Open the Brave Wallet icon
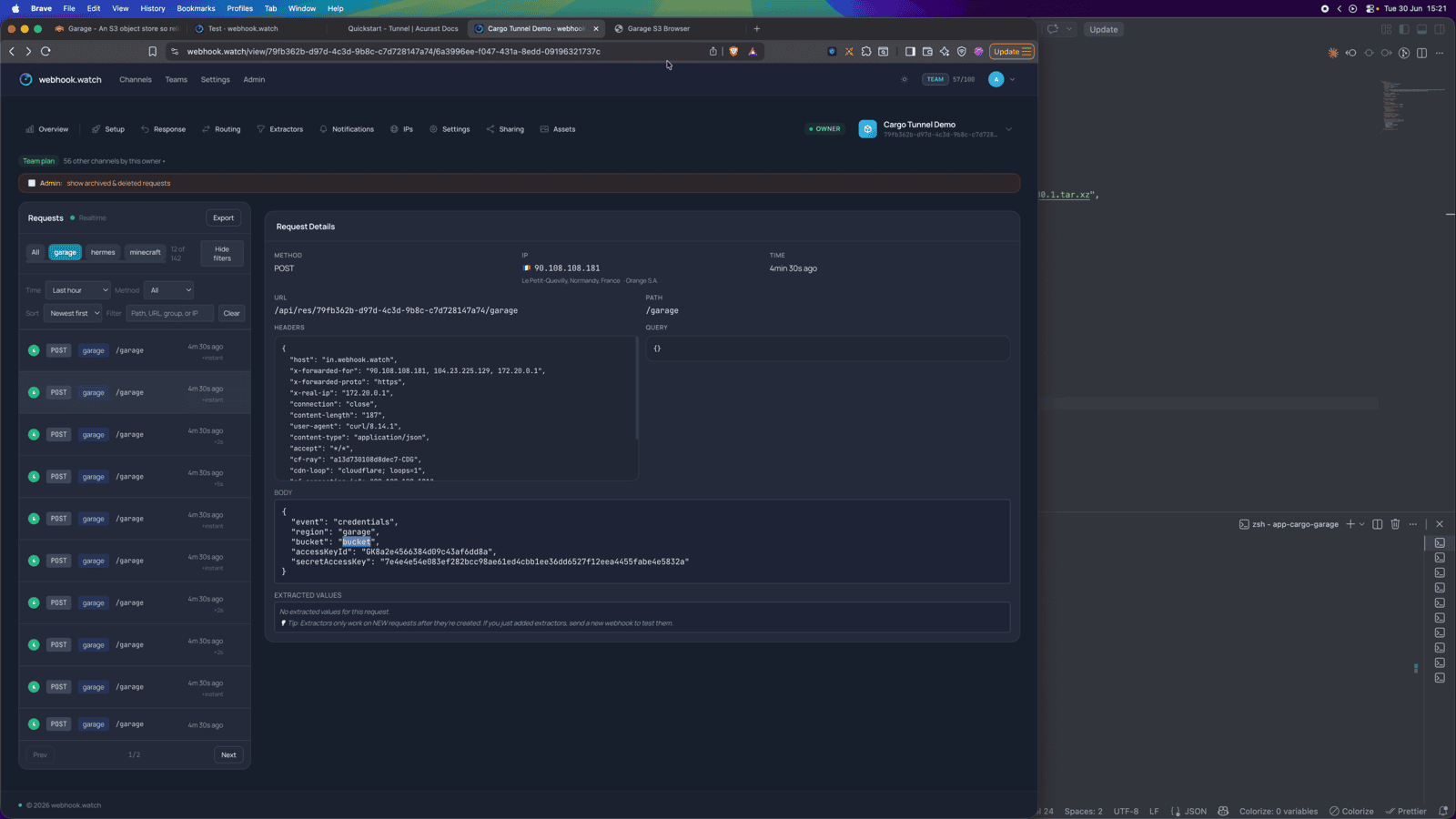This screenshot has width=1456, height=819. (927, 52)
